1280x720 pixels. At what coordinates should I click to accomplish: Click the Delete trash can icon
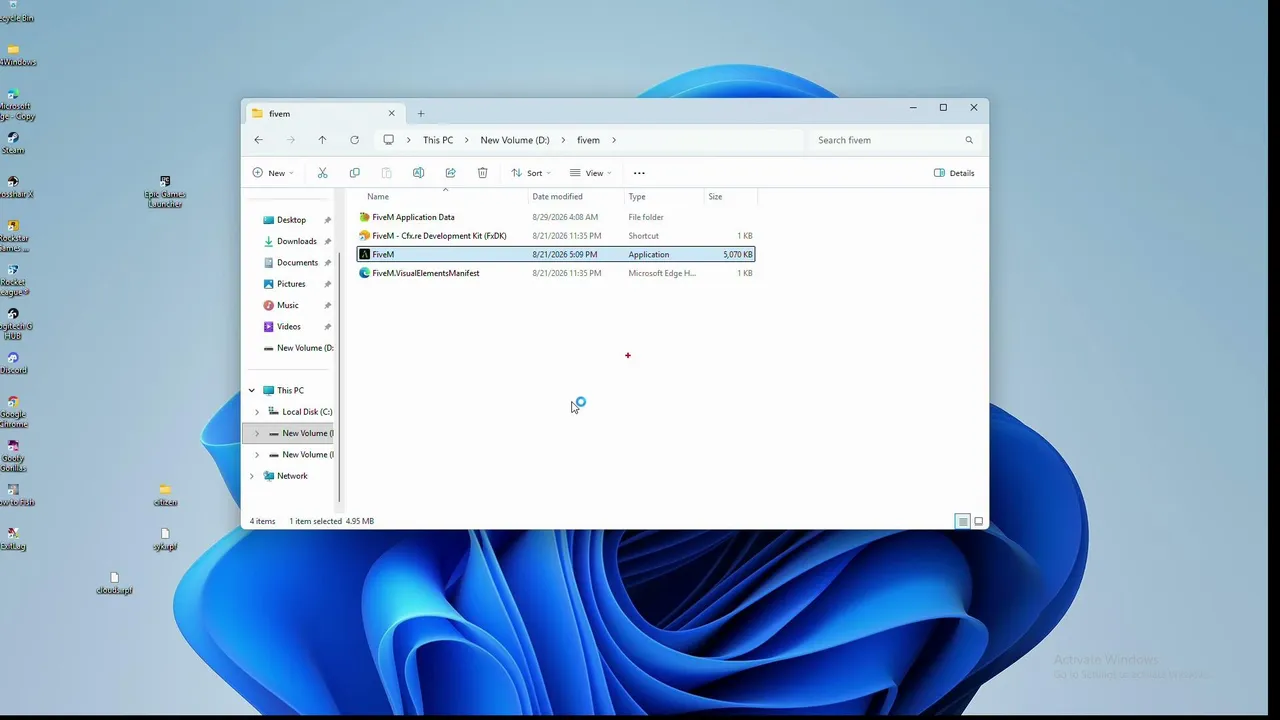point(482,173)
